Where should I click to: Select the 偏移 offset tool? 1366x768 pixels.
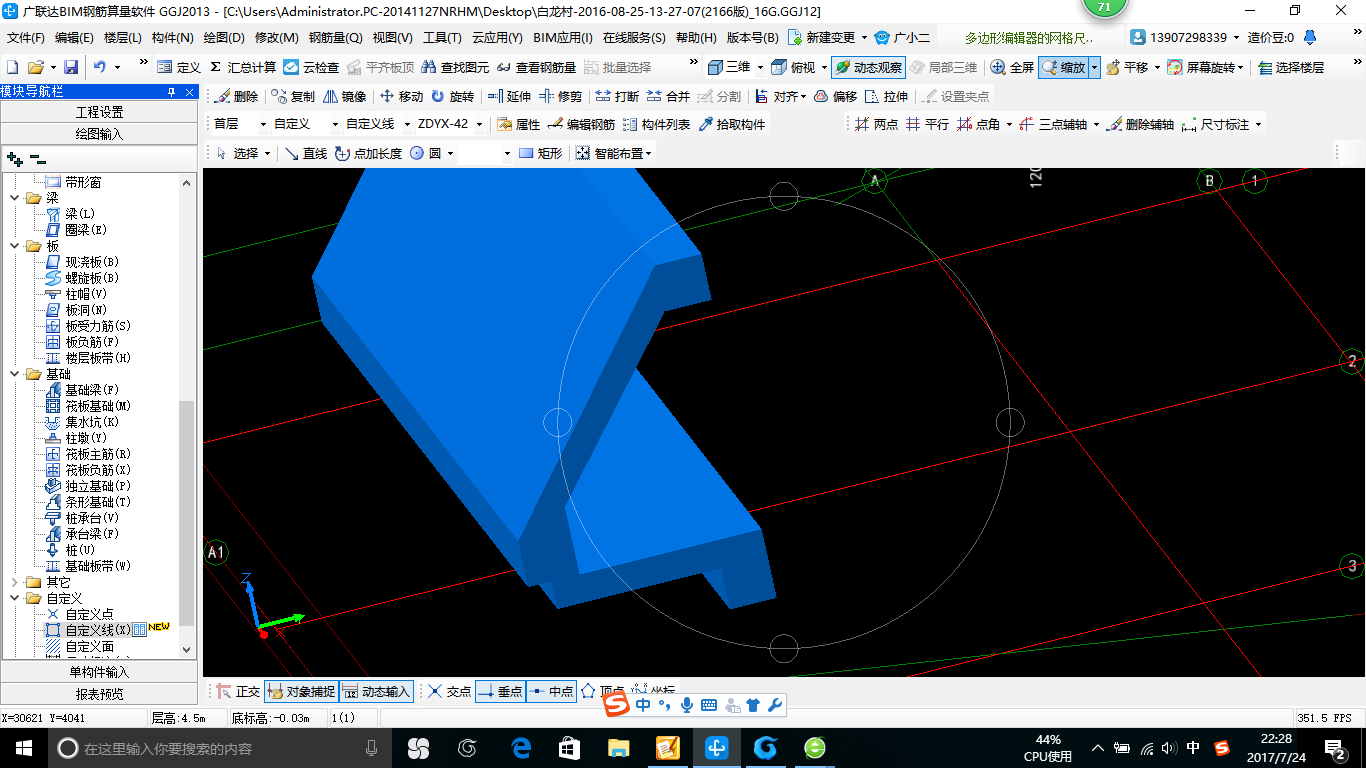pyautogui.click(x=835, y=96)
